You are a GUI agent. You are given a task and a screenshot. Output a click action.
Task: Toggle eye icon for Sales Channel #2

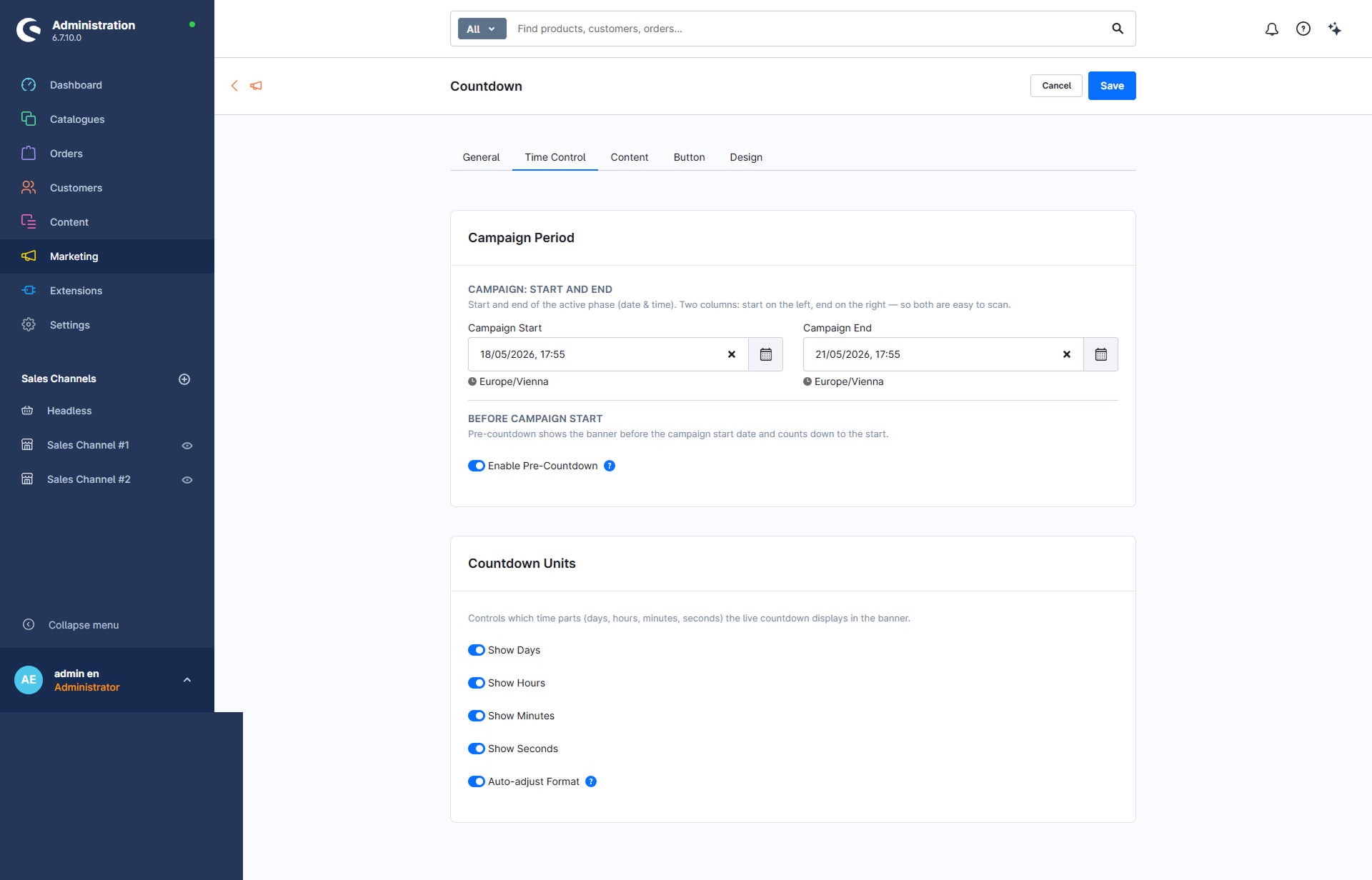coord(187,480)
